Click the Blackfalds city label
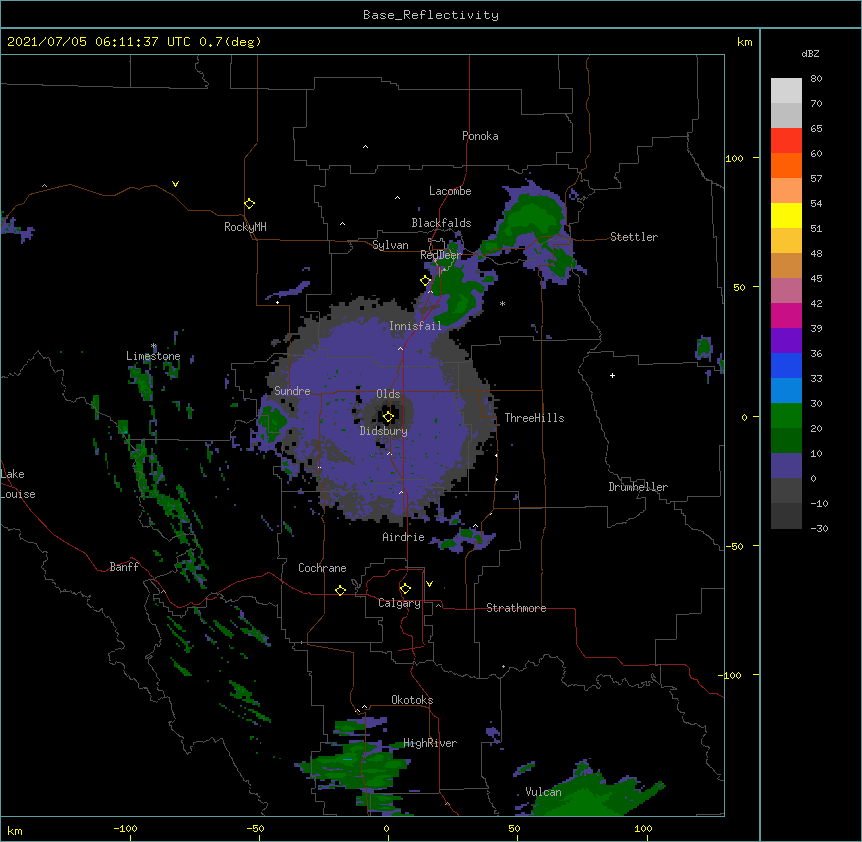This screenshot has width=862, height=842. (x=441, y=223)
